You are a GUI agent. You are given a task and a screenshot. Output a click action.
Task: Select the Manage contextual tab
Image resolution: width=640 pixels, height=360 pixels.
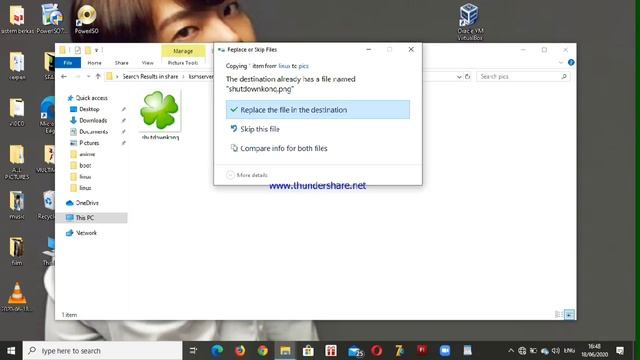point(183,51)
